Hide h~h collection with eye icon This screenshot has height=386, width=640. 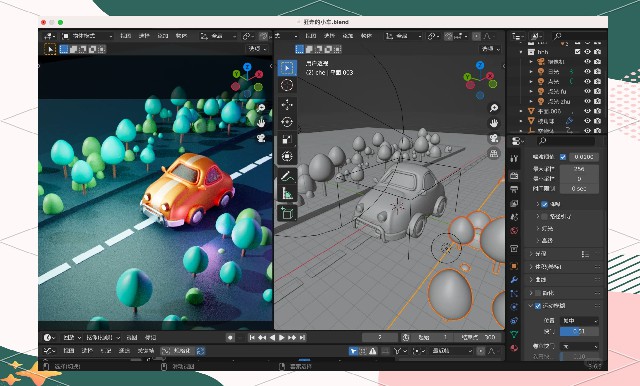pos(588,52)
